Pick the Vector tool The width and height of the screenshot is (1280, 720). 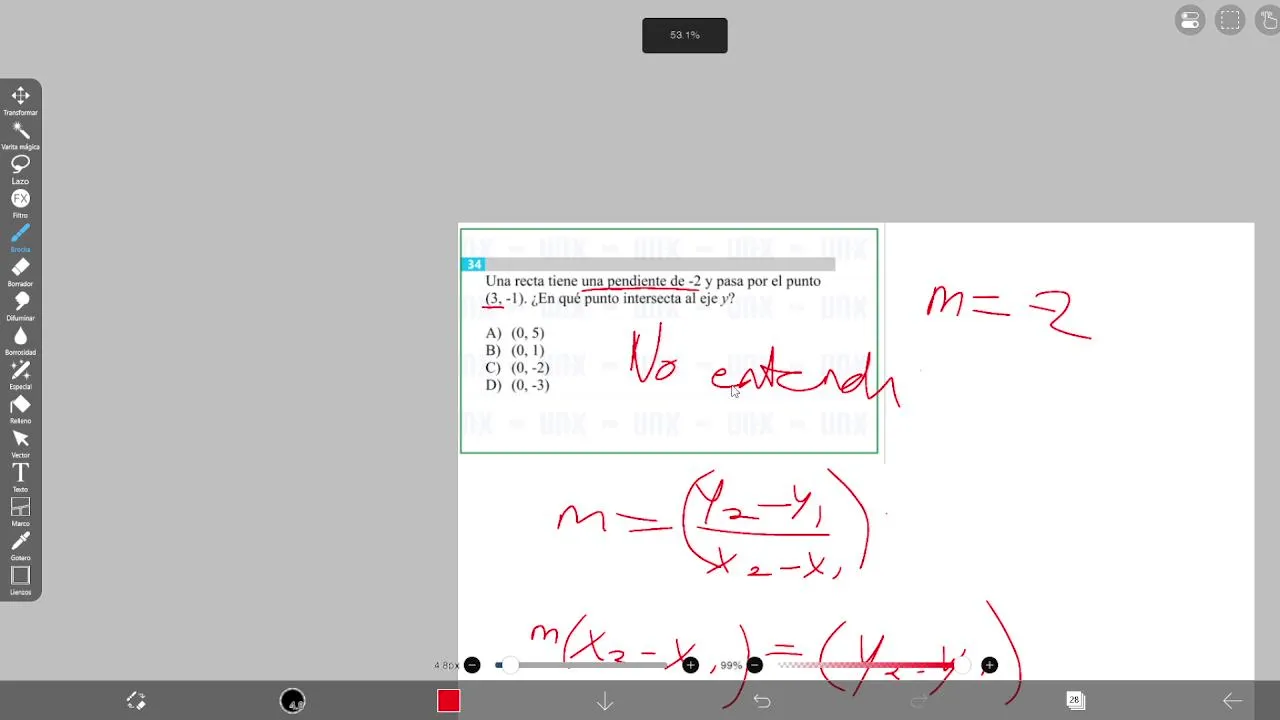click(20, 443)
